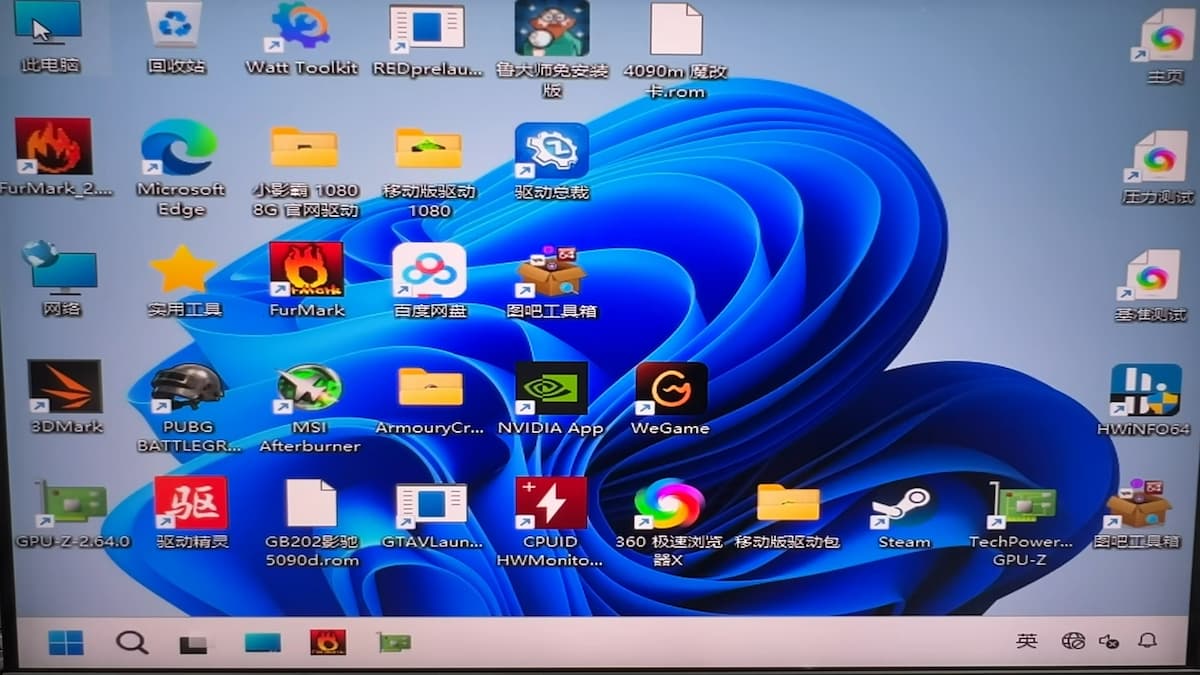Launch WeGame shortcut

670,399
